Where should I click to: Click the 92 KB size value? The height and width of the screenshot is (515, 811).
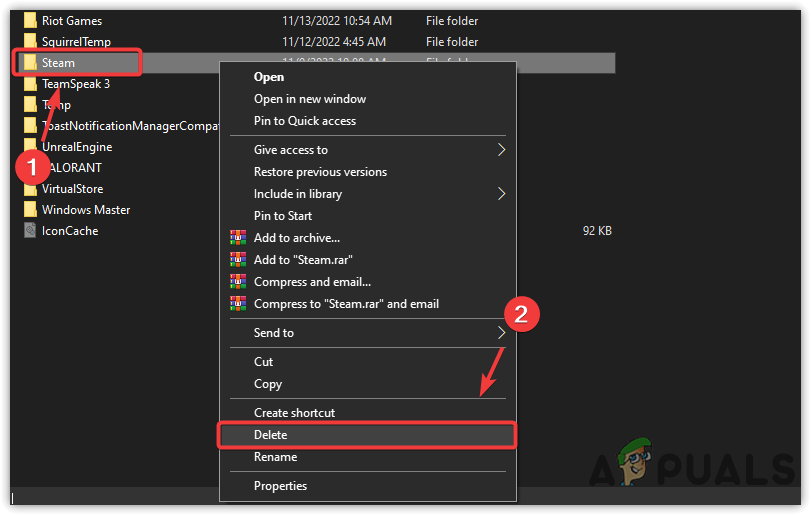[597, 231]
